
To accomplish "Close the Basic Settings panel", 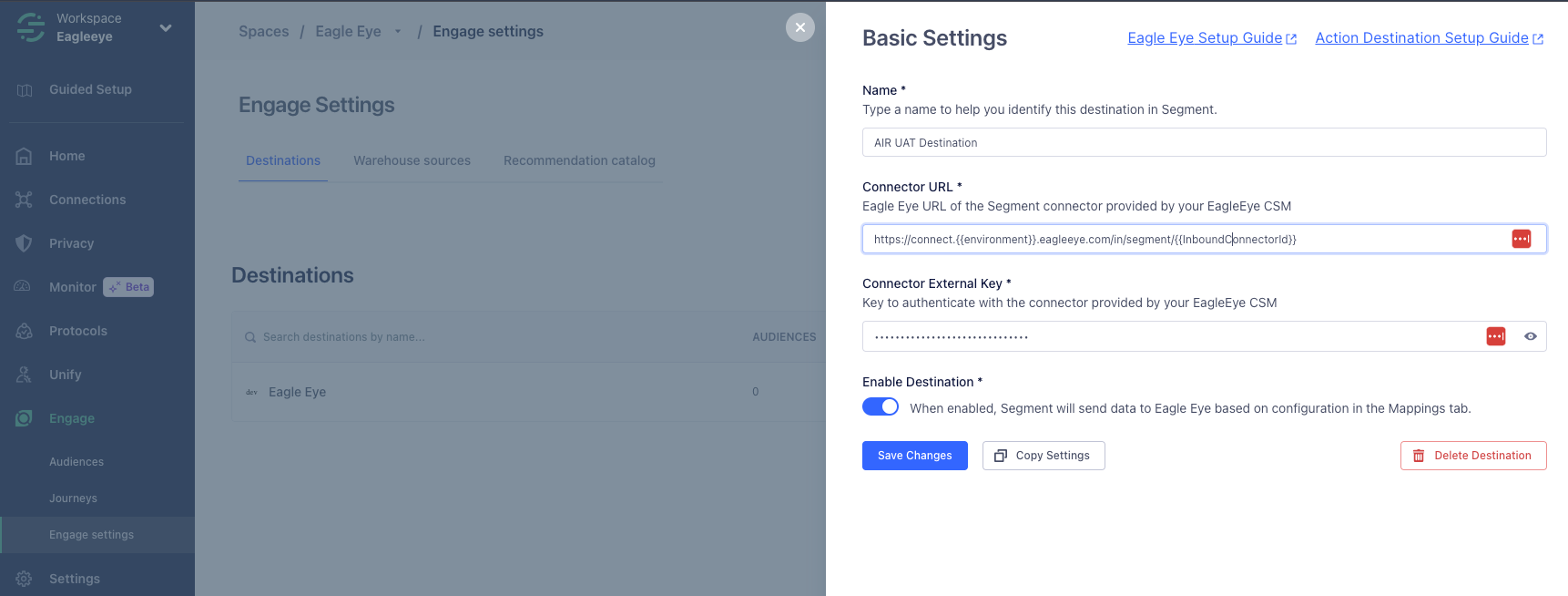I will tap(799, 27).
